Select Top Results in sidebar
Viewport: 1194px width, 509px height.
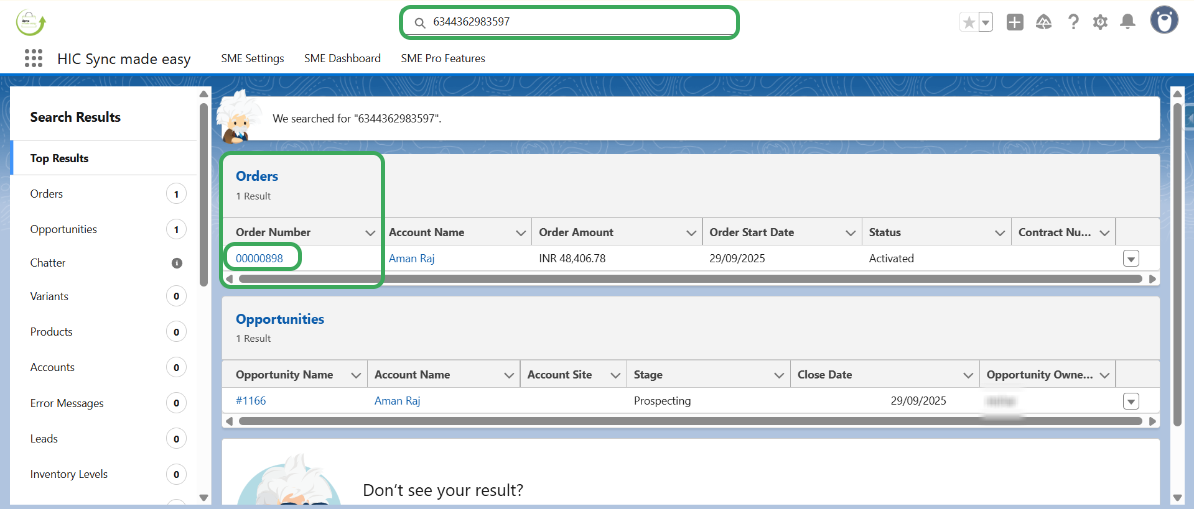104,158
